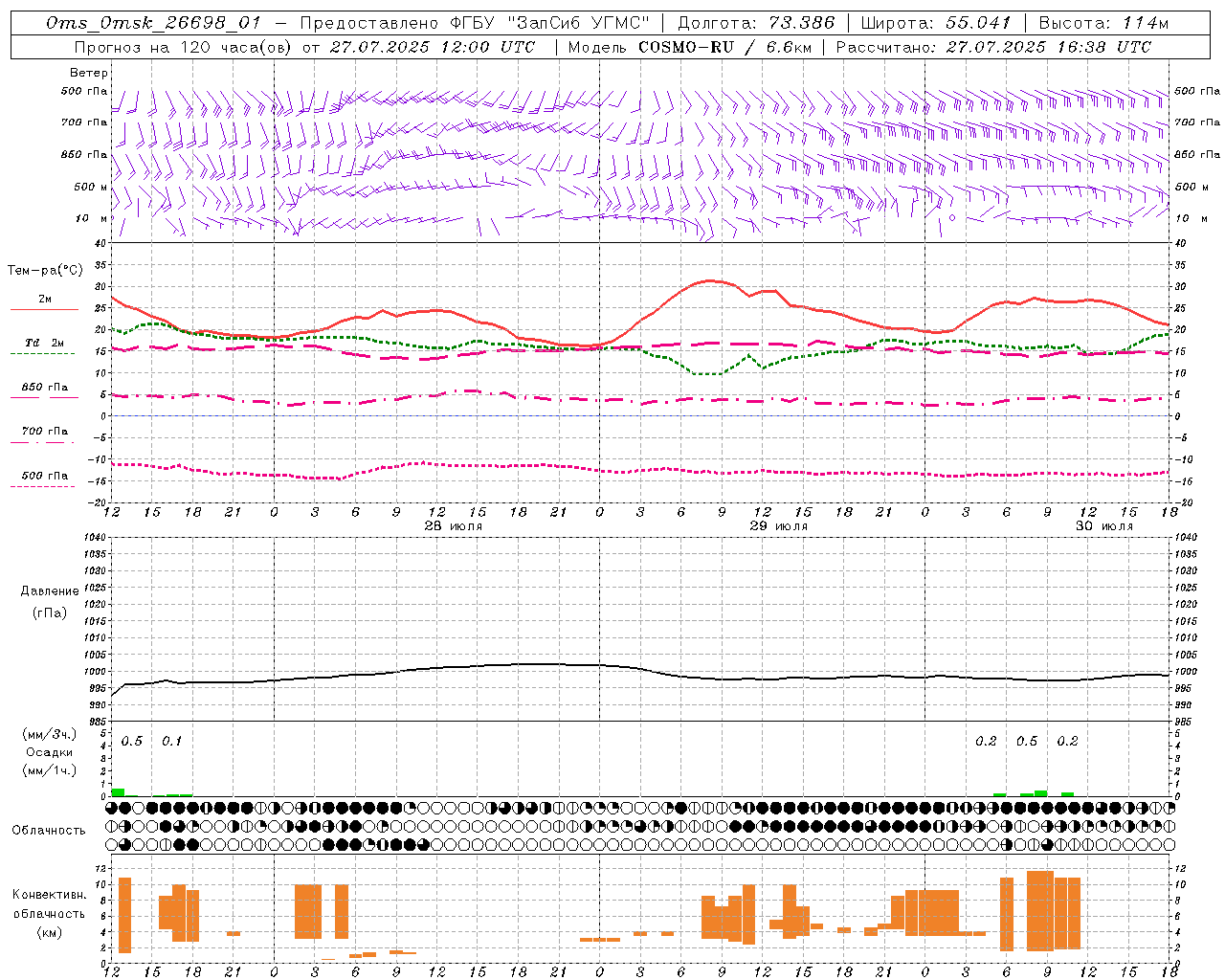Image resolution: width=1225 pixels, height=980 pixels.
Task: Click the red line sample under 2м legend
Action: 44,310
